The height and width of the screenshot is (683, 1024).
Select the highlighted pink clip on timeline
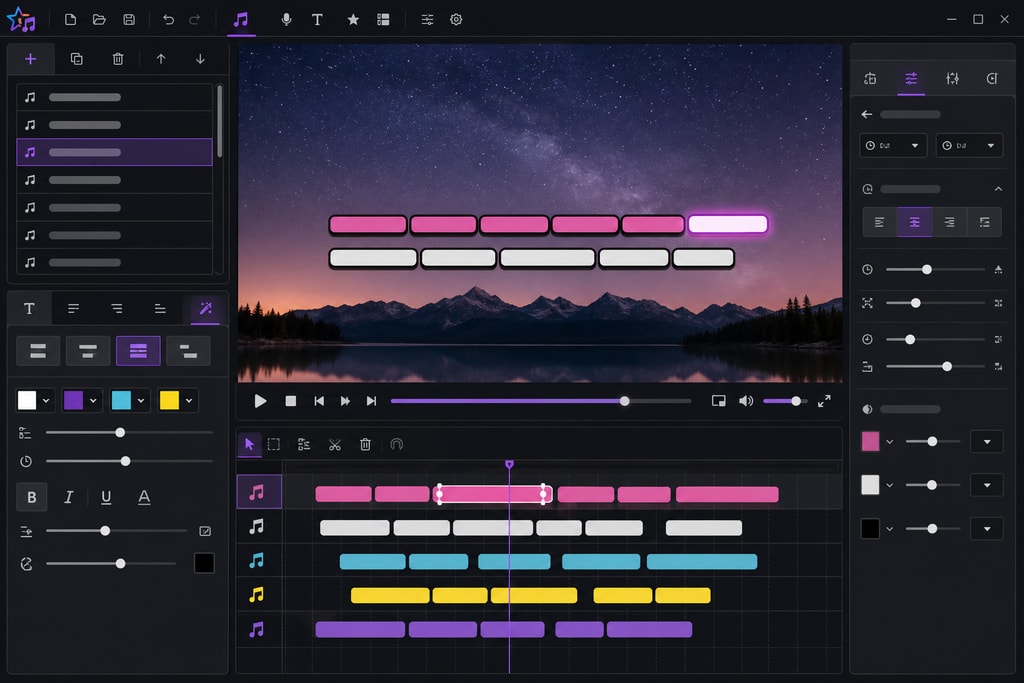[492, 494]
